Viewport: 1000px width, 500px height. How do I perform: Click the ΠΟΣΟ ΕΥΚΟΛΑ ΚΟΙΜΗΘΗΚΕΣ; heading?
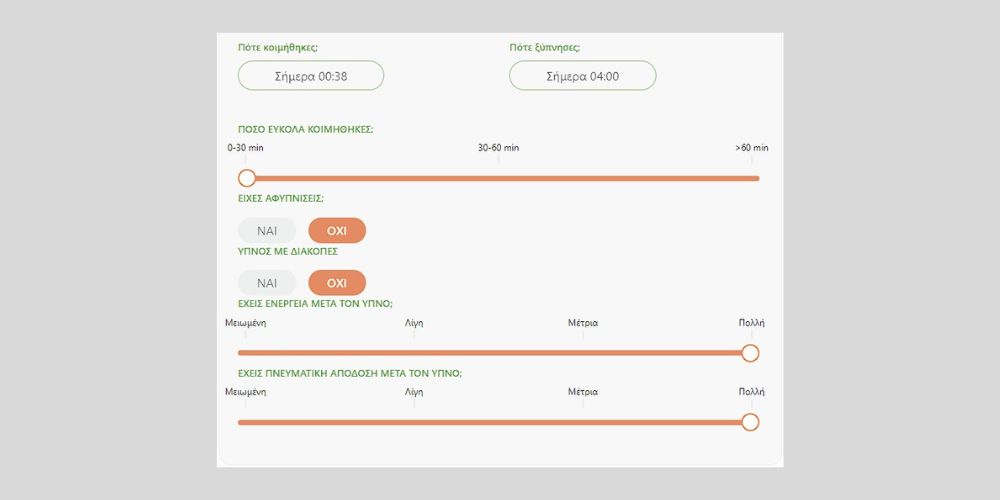305,129
